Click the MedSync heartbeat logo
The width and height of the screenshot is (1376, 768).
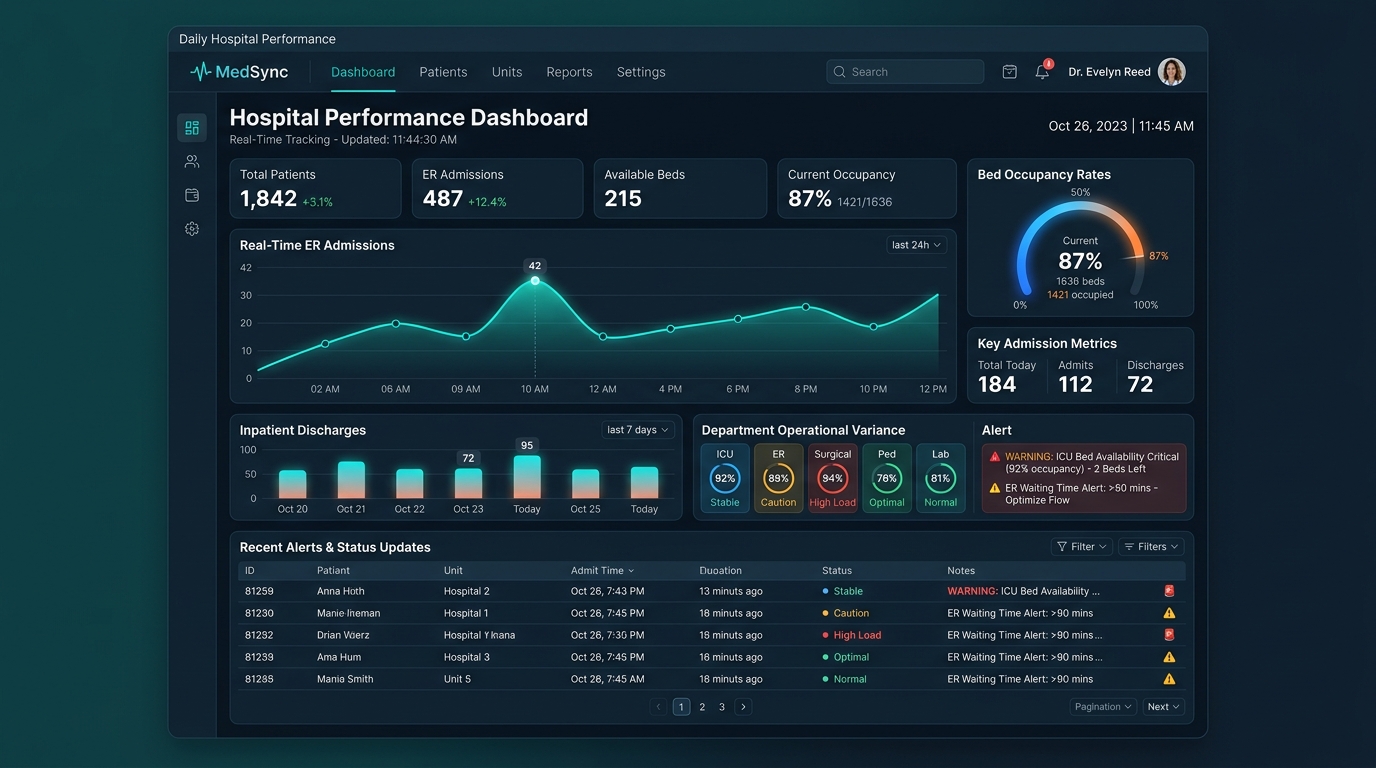click(x=201, y=72)
